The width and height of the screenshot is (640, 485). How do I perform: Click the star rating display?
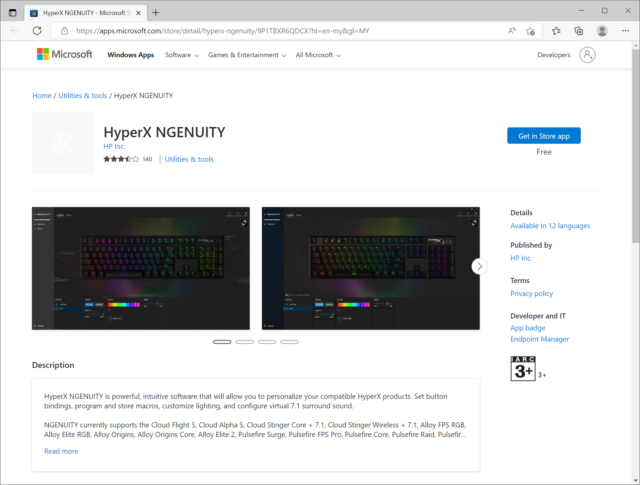(121, 159)
